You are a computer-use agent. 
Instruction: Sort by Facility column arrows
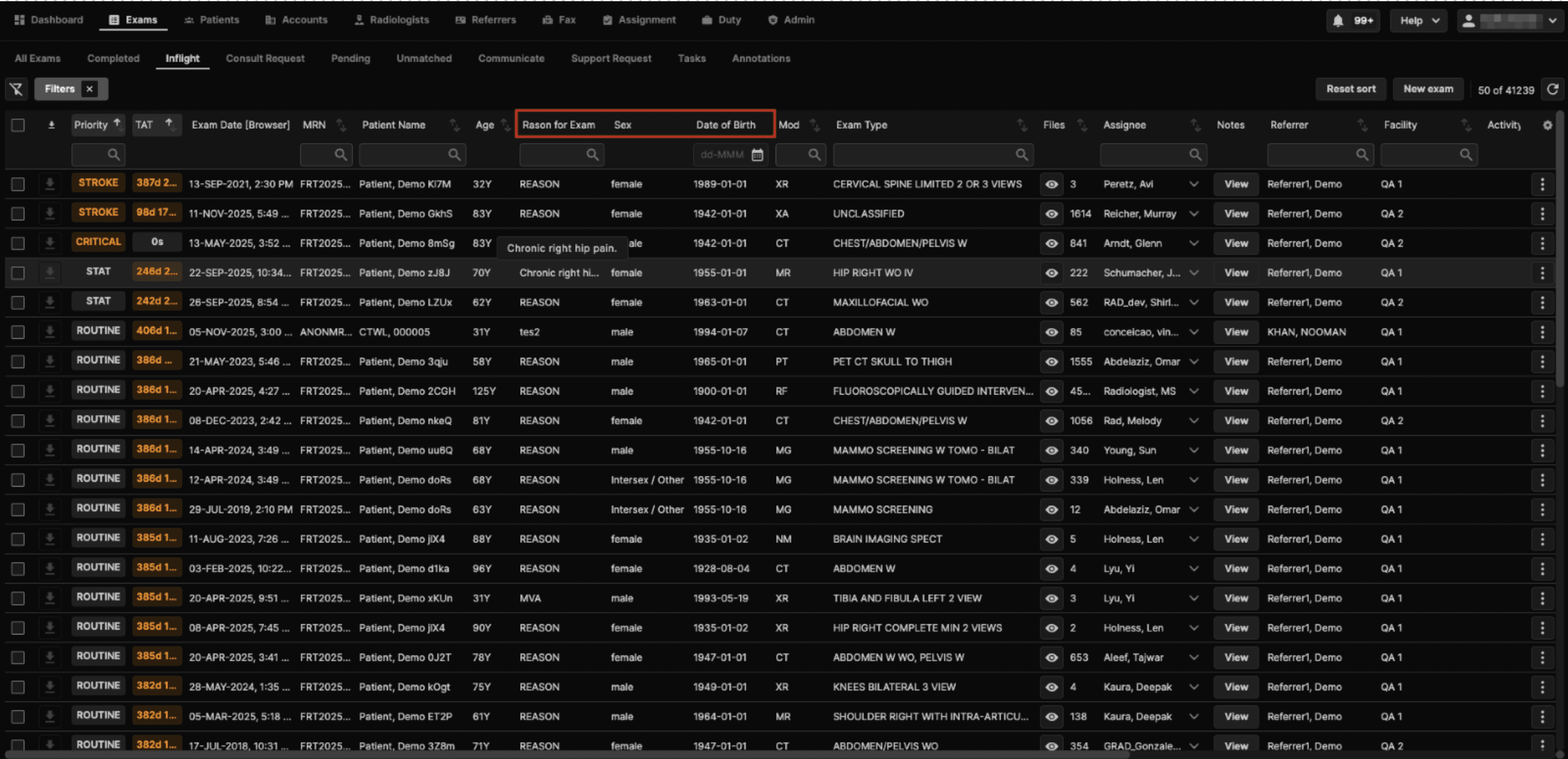tap(1466, 125)
